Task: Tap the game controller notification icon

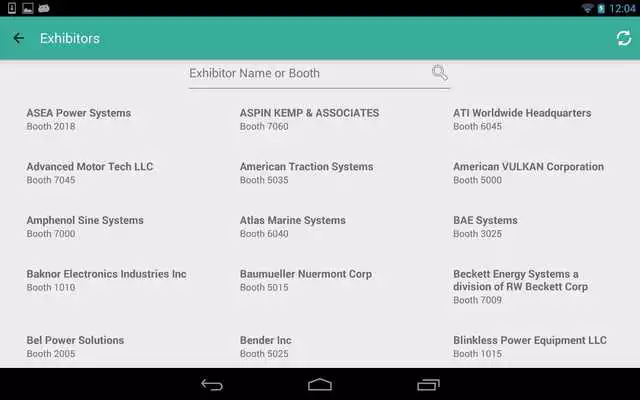Action: 44,8
